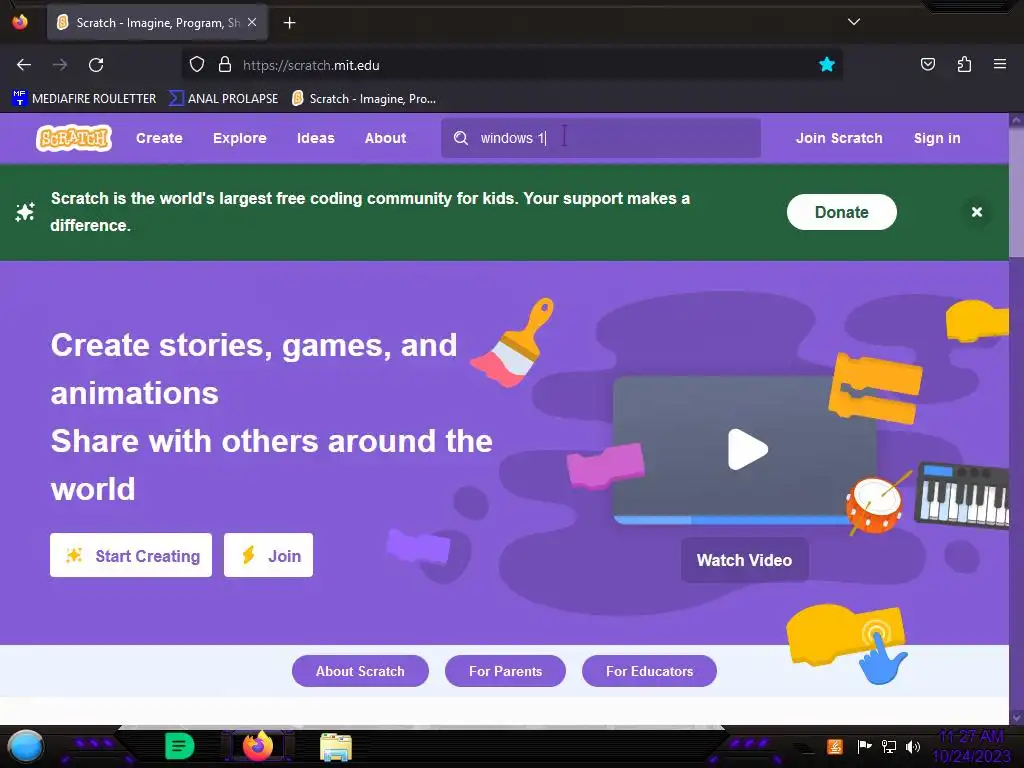Open the green notes app in taskbar
Screen dimensions: 1024x768
click(x=179, y=746)
